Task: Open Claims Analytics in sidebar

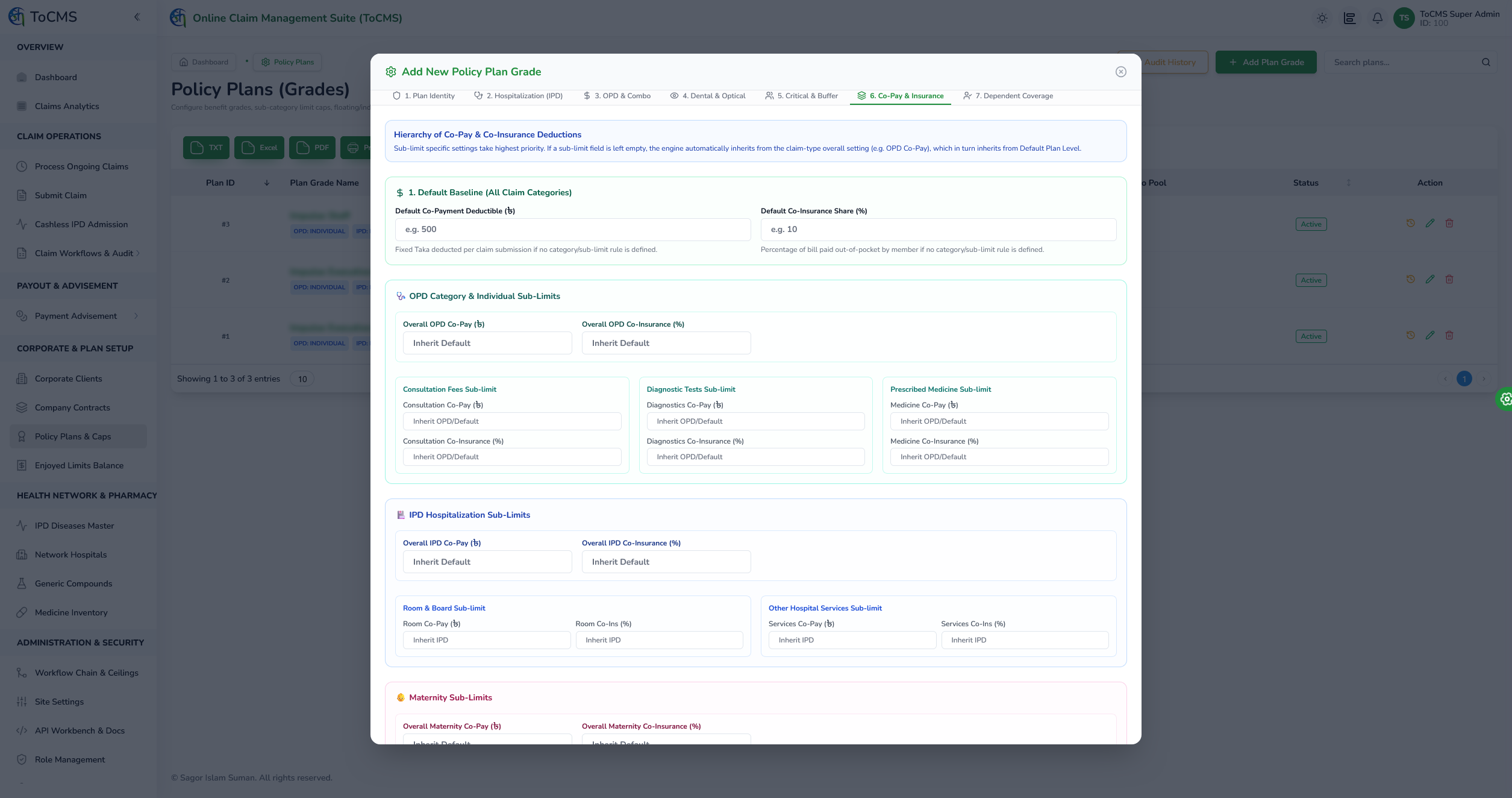Action: pyautogui.click(x=78, y=106)
